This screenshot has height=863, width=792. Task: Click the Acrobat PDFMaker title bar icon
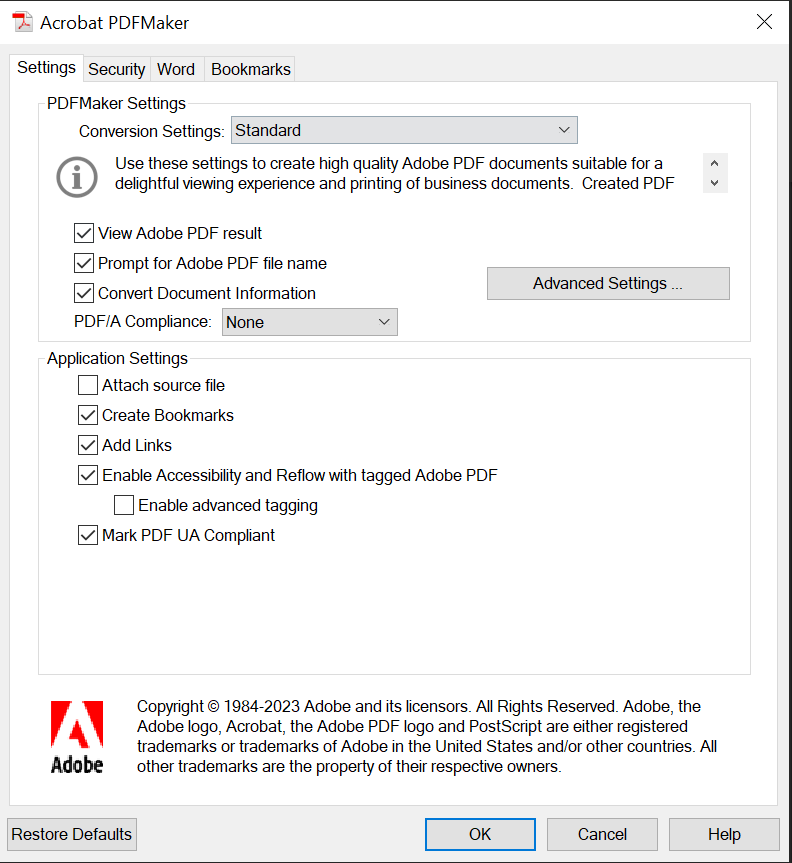(21, 21)
